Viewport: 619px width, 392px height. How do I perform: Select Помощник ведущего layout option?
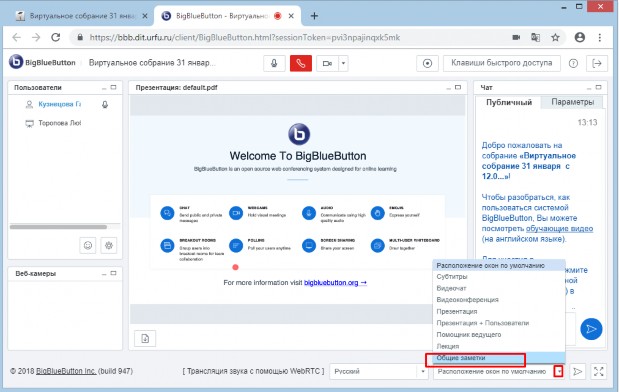point(499,335)
